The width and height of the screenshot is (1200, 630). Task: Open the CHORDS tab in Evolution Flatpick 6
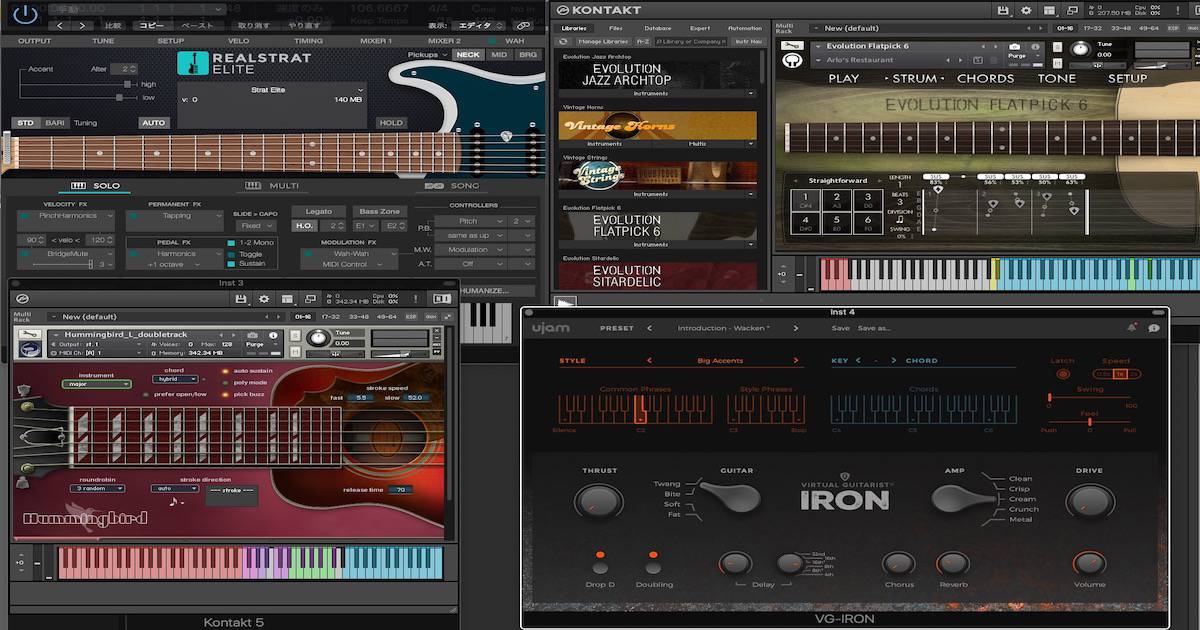[x=985, y=78]
